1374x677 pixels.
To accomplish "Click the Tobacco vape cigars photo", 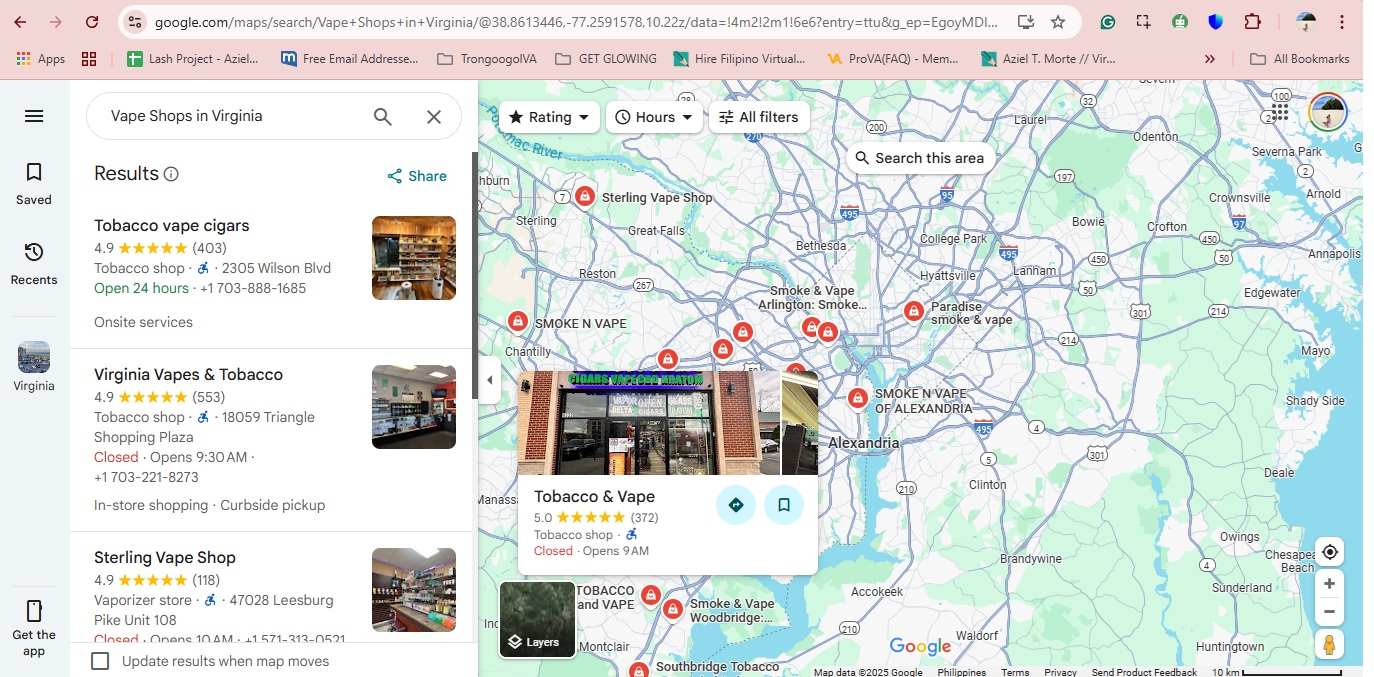I will point(414,258).
